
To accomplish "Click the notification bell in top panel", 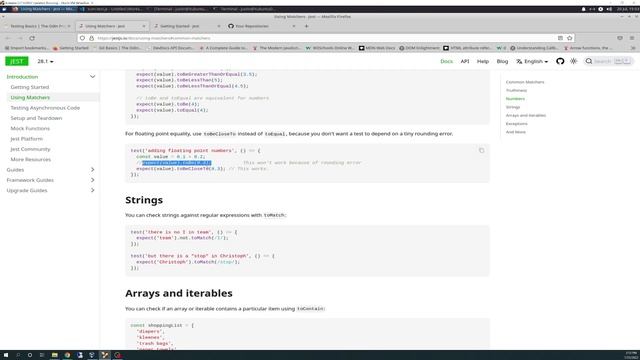I will 583,9.
